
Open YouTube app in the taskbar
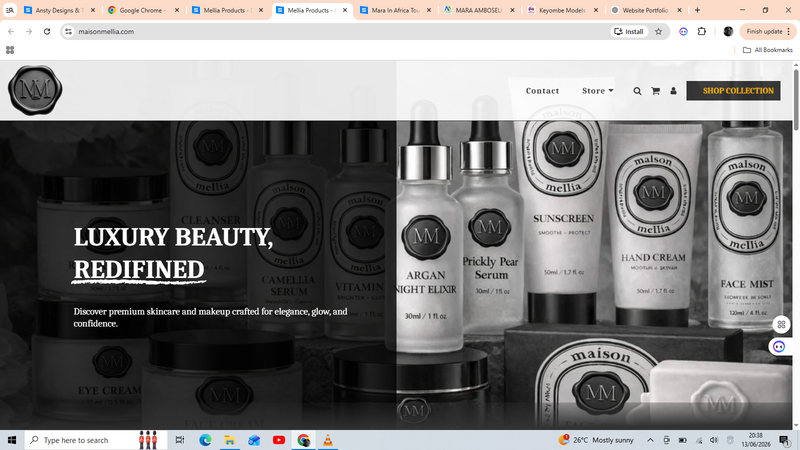tap(279, 440)
